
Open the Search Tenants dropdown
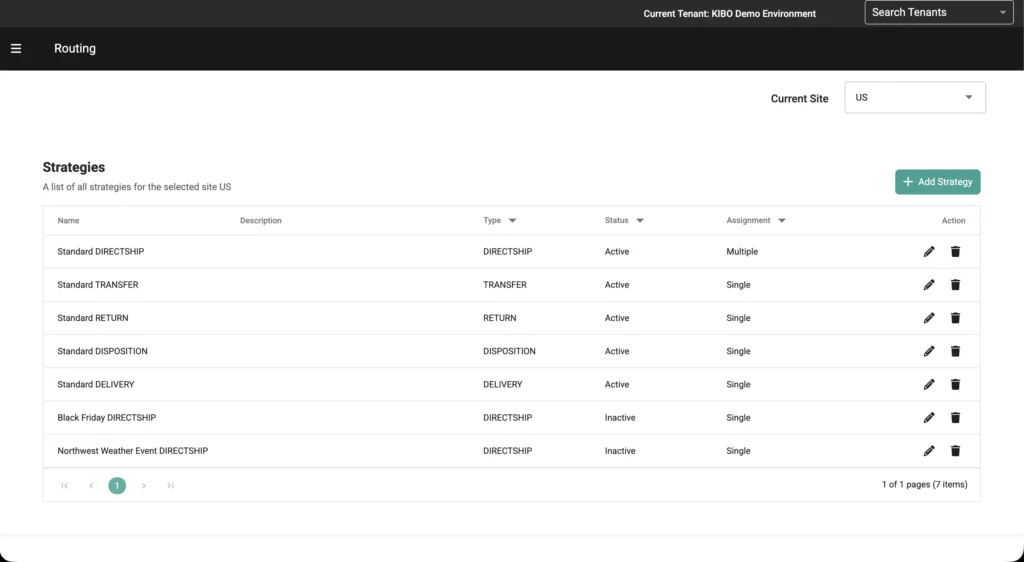[x=938, y=13]
